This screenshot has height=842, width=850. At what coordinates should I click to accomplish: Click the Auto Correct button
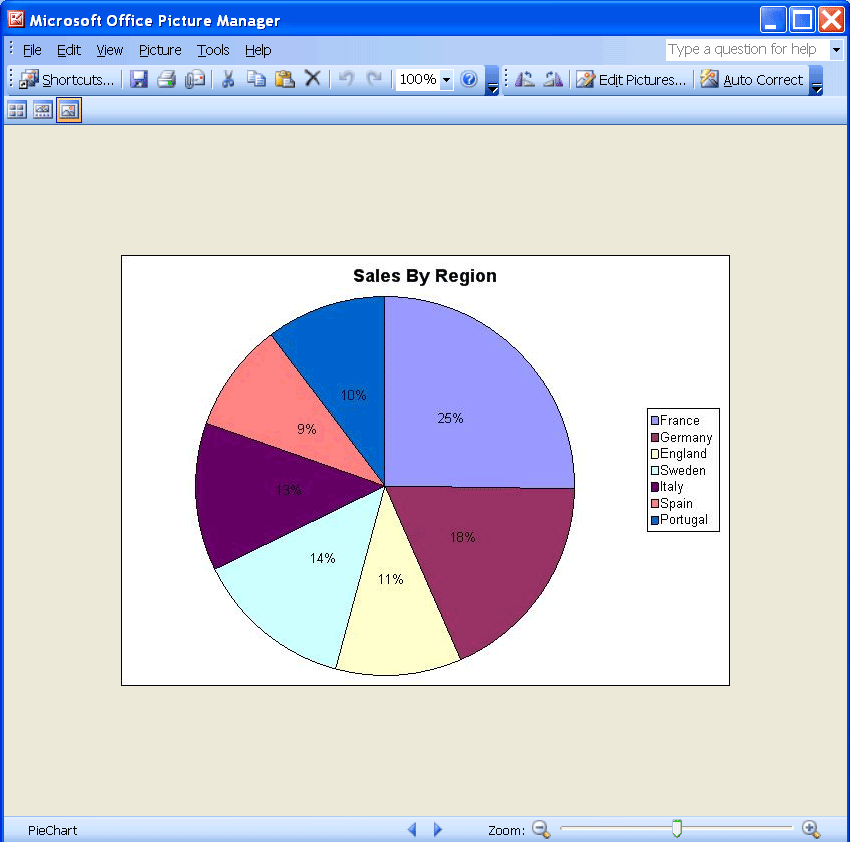(x=752, y=80)
